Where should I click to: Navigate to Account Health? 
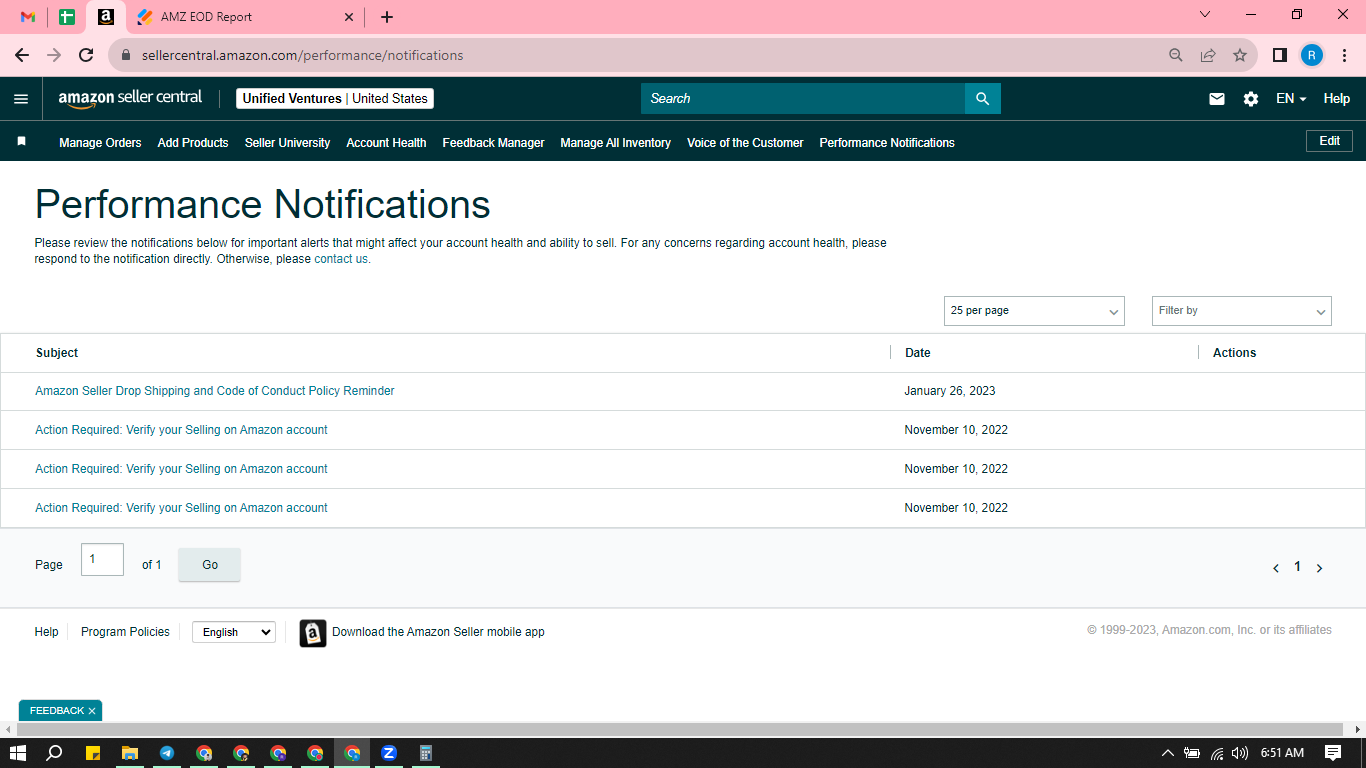point(386,143)
